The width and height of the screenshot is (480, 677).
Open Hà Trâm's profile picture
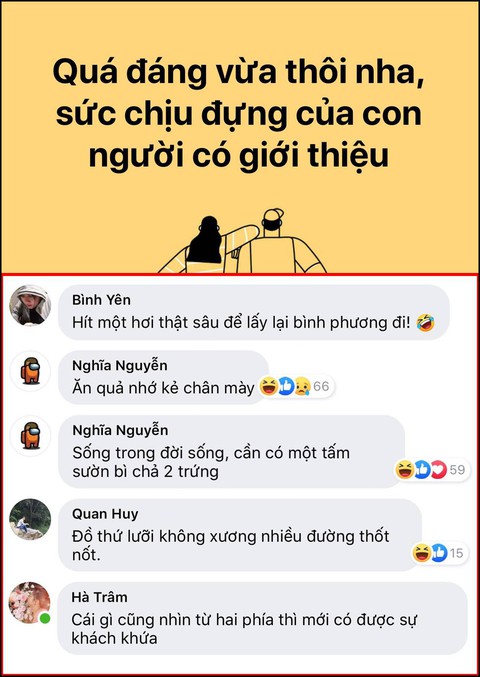coord(30,603)
